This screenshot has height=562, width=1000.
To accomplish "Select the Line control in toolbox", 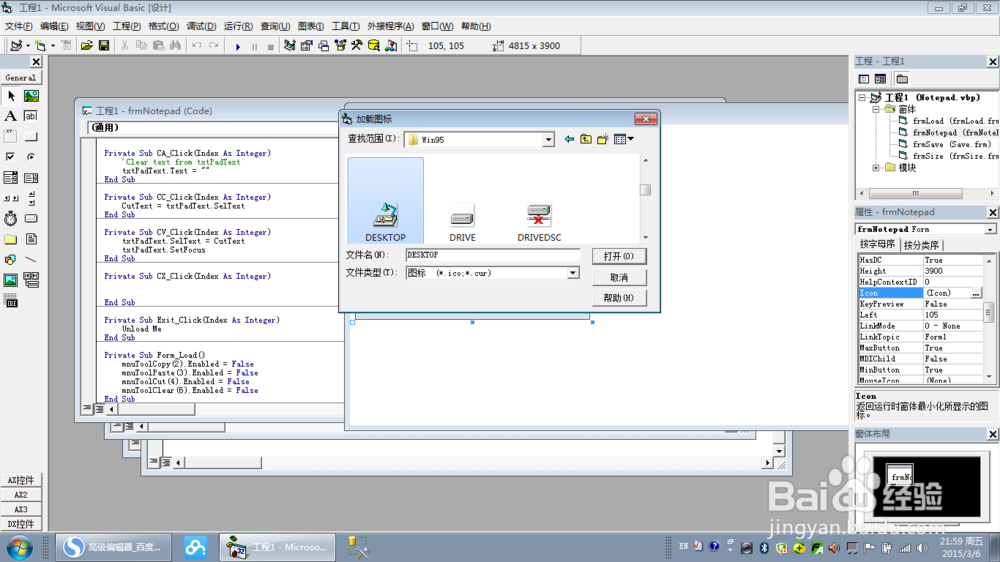I will click(31, 259).
